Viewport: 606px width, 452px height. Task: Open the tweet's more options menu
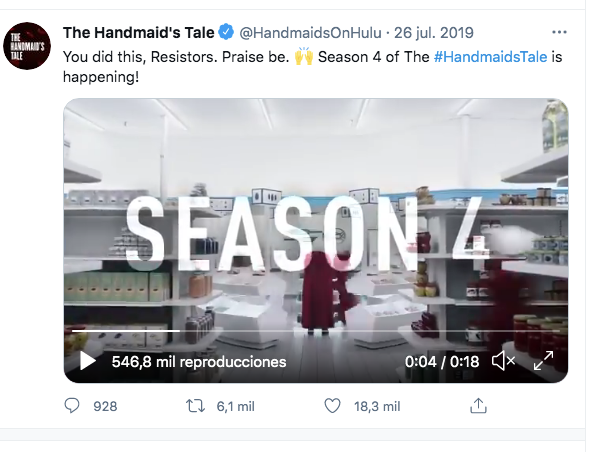coord(559,32)
